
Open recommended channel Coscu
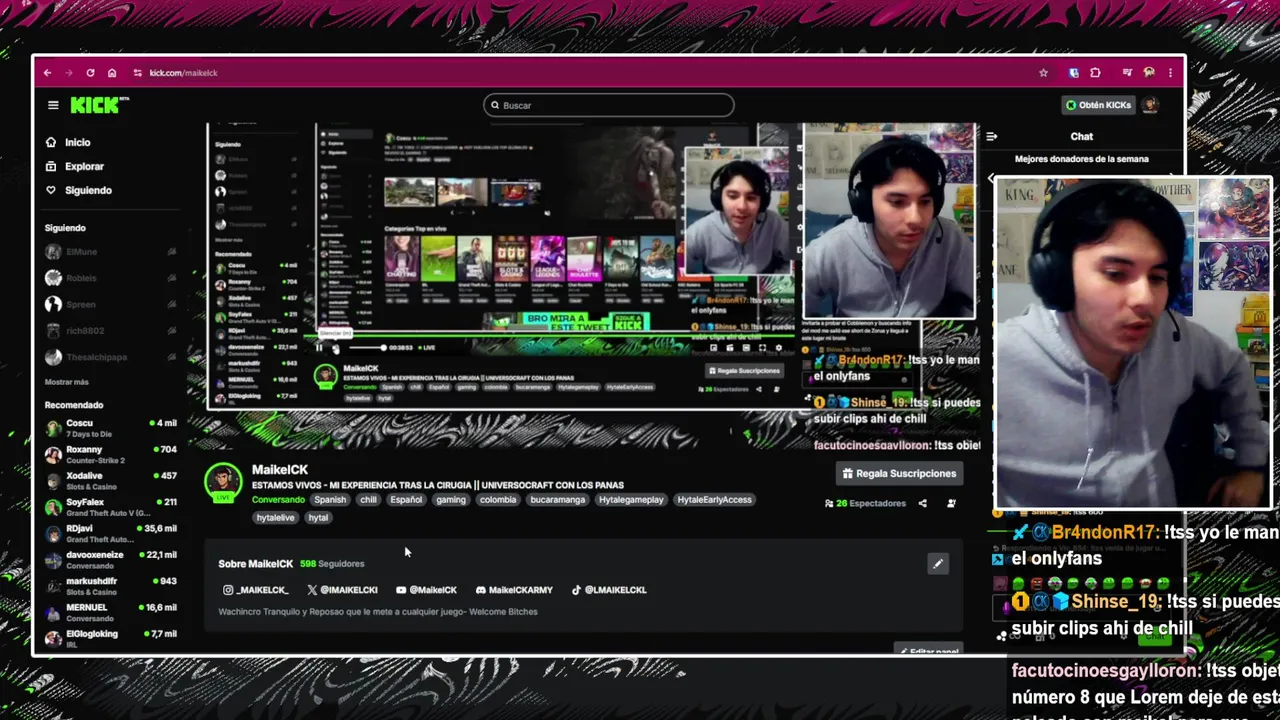[x=110, y=428]
